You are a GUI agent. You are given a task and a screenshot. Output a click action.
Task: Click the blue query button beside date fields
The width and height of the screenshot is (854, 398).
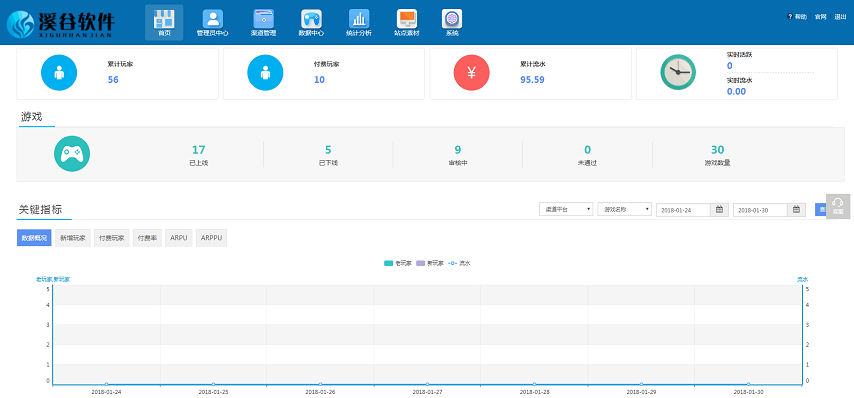pyautogui.click(x=821, y=210)
